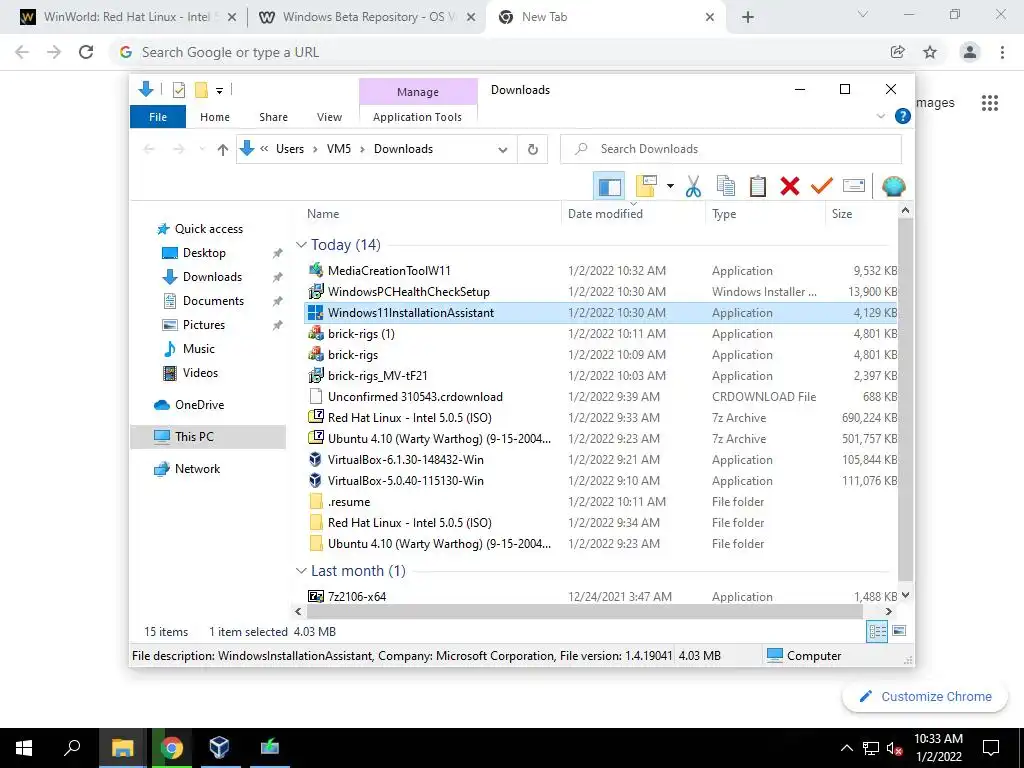Click Users in the address breadcrumb

tap(290, 149)
